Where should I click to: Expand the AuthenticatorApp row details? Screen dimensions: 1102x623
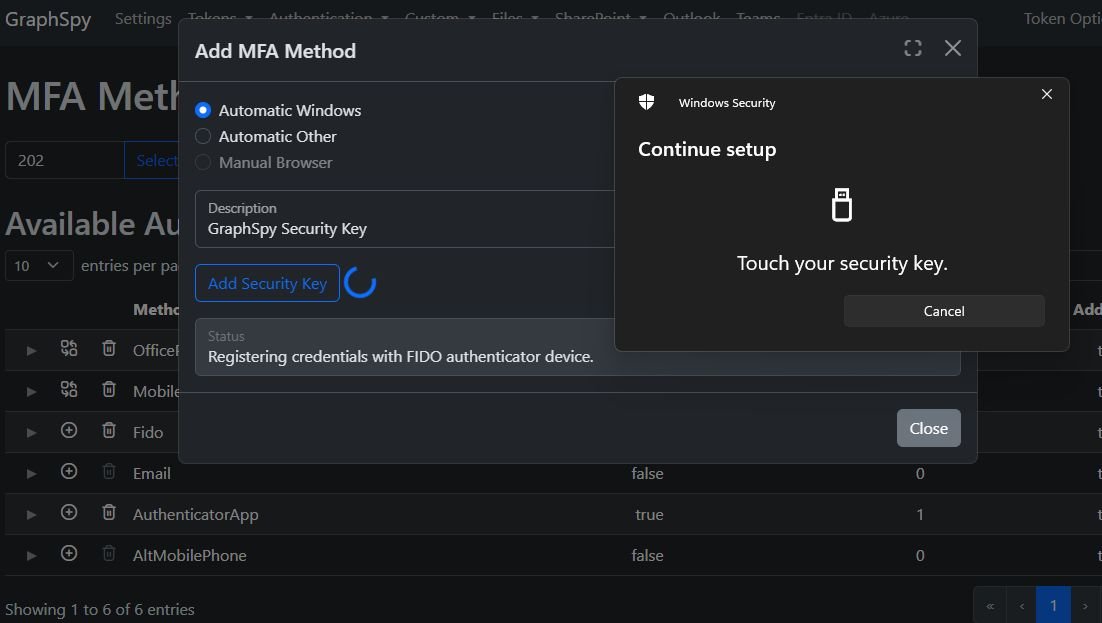pyautogui.click(x=31, y=515)
